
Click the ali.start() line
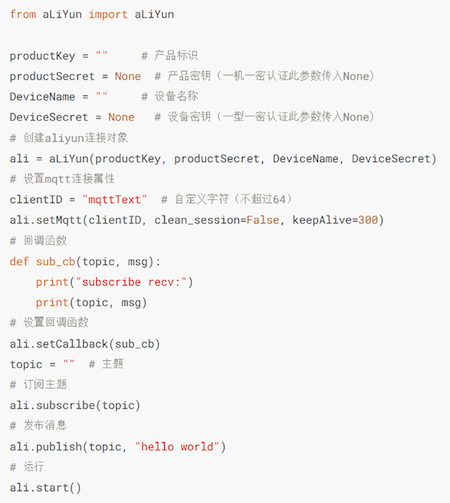click(45, 488)
